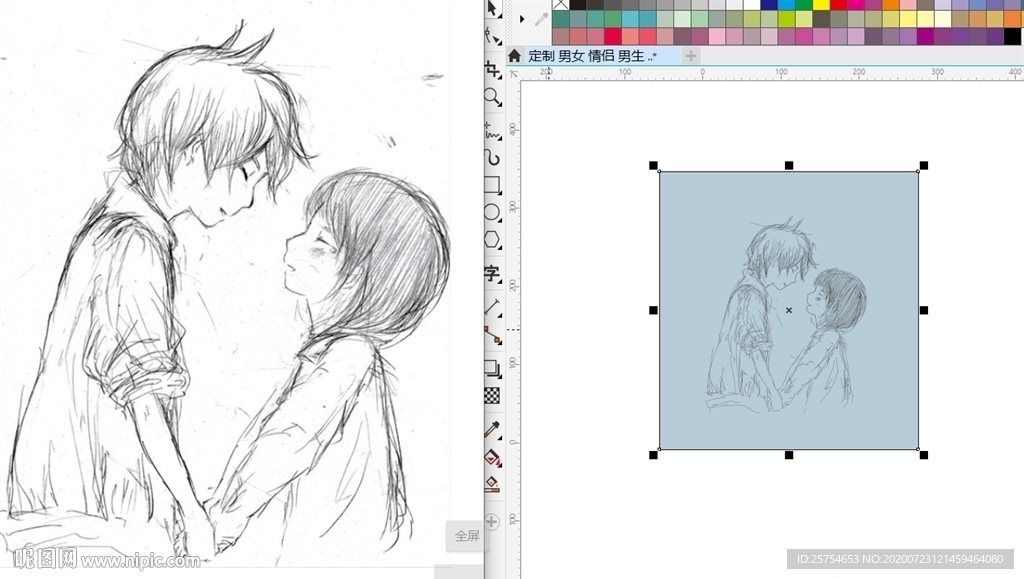Choose the Rectangle tool
The image size is (1024, 579).
point(492,185)
